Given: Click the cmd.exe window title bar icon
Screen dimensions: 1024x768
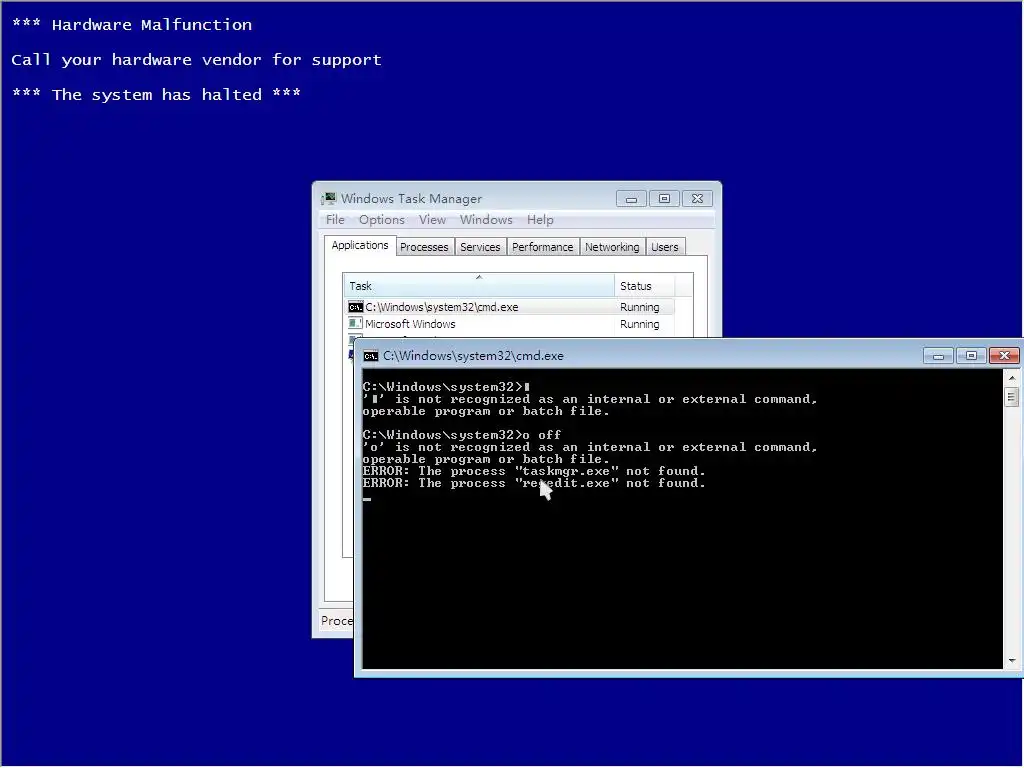Looking at the screenshot, I should tap(371, 356).
